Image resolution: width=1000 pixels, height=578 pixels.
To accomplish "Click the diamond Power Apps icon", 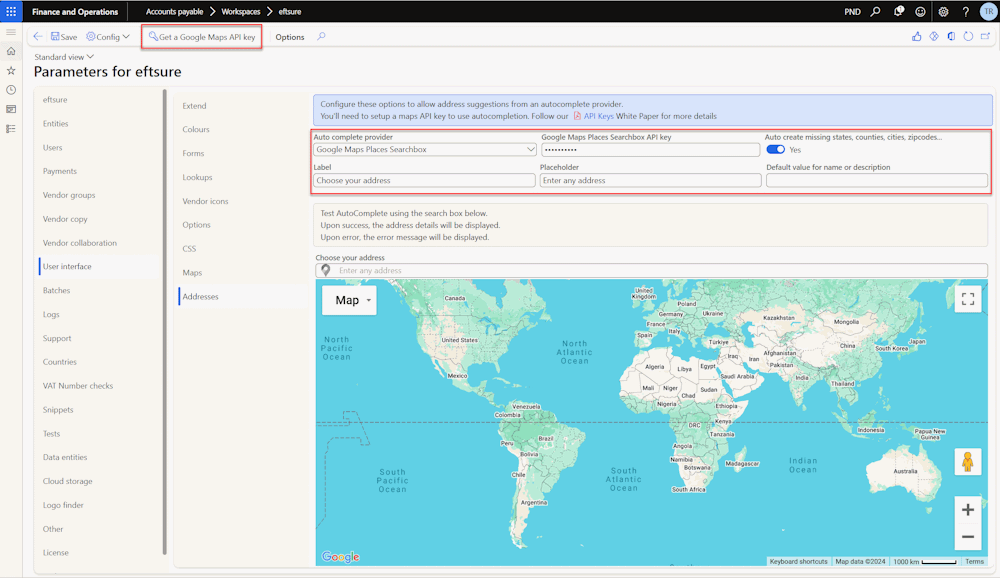I will [x=934, y=36].
